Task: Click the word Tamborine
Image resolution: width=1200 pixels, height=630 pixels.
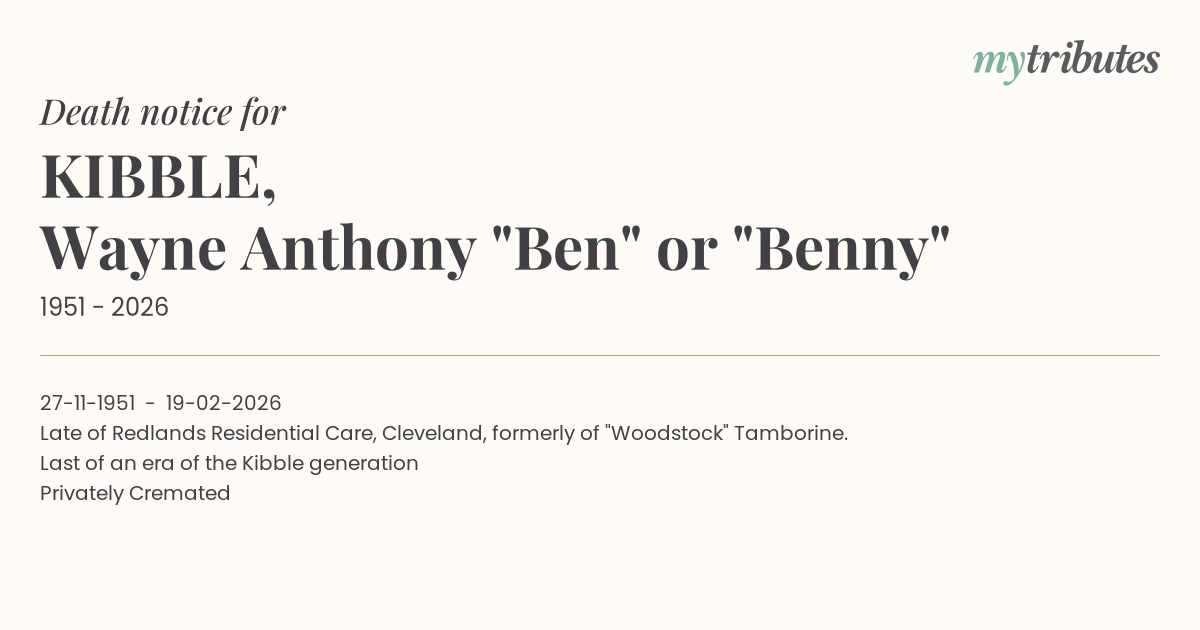Action: (x=790, y=433)
